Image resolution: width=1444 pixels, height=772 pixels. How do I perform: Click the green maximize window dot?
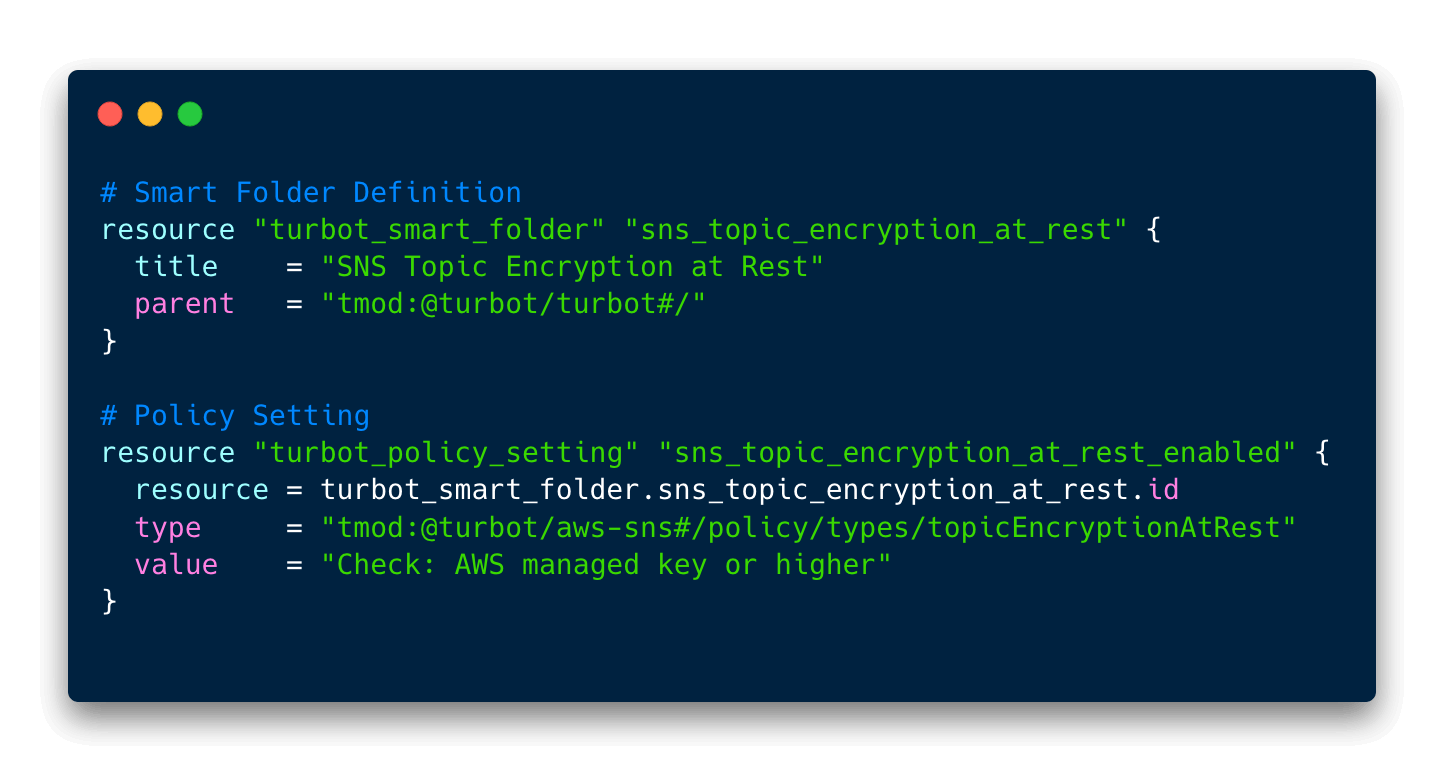click(190, 114)
